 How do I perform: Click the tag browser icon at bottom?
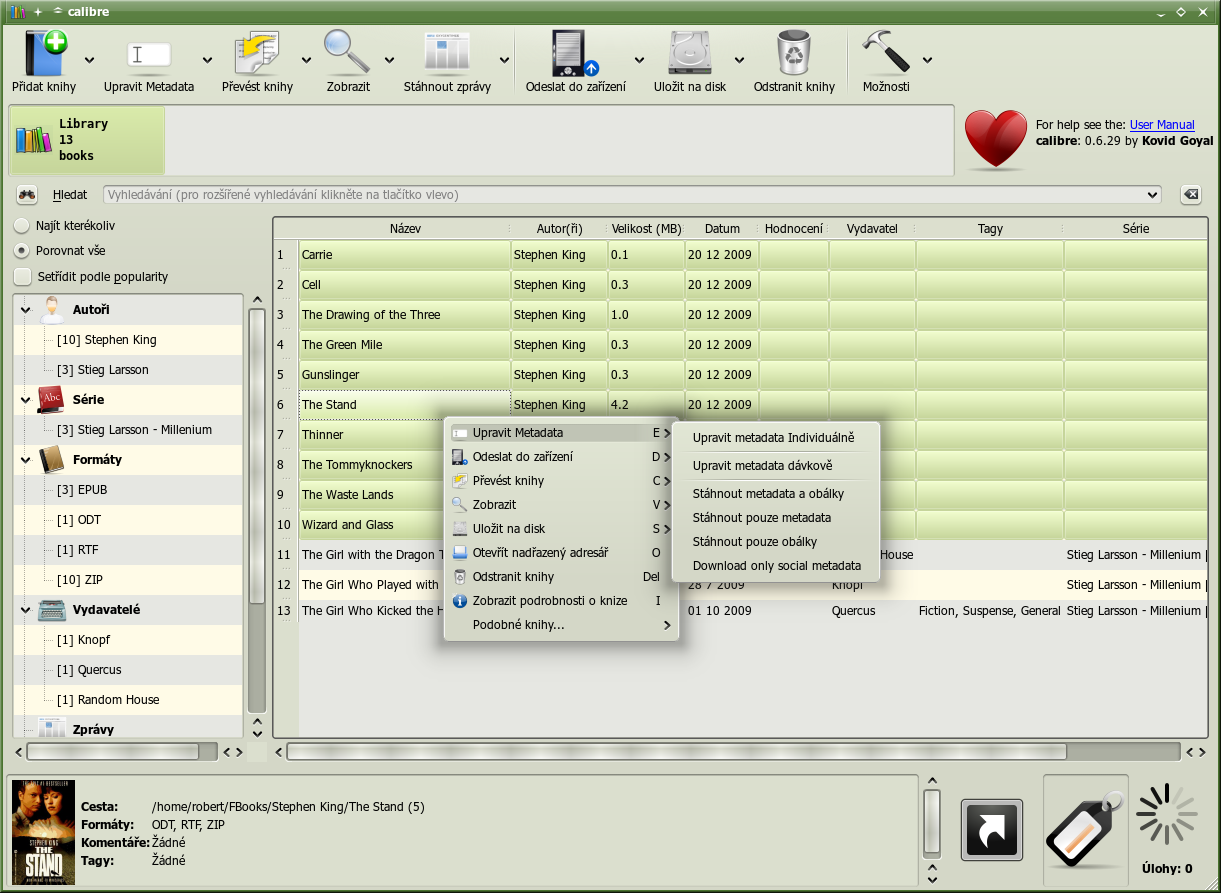pyautogui.click(x=1085, y=830)
